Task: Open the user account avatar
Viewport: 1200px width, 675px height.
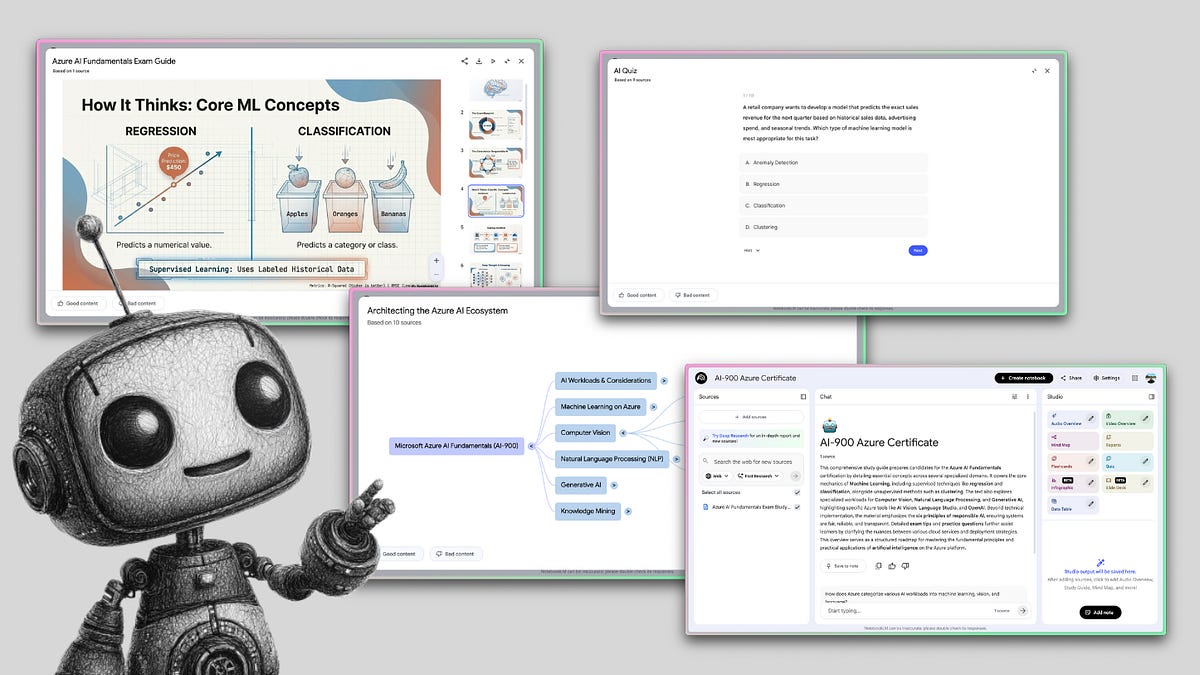Action: (x=1151, y=378)
